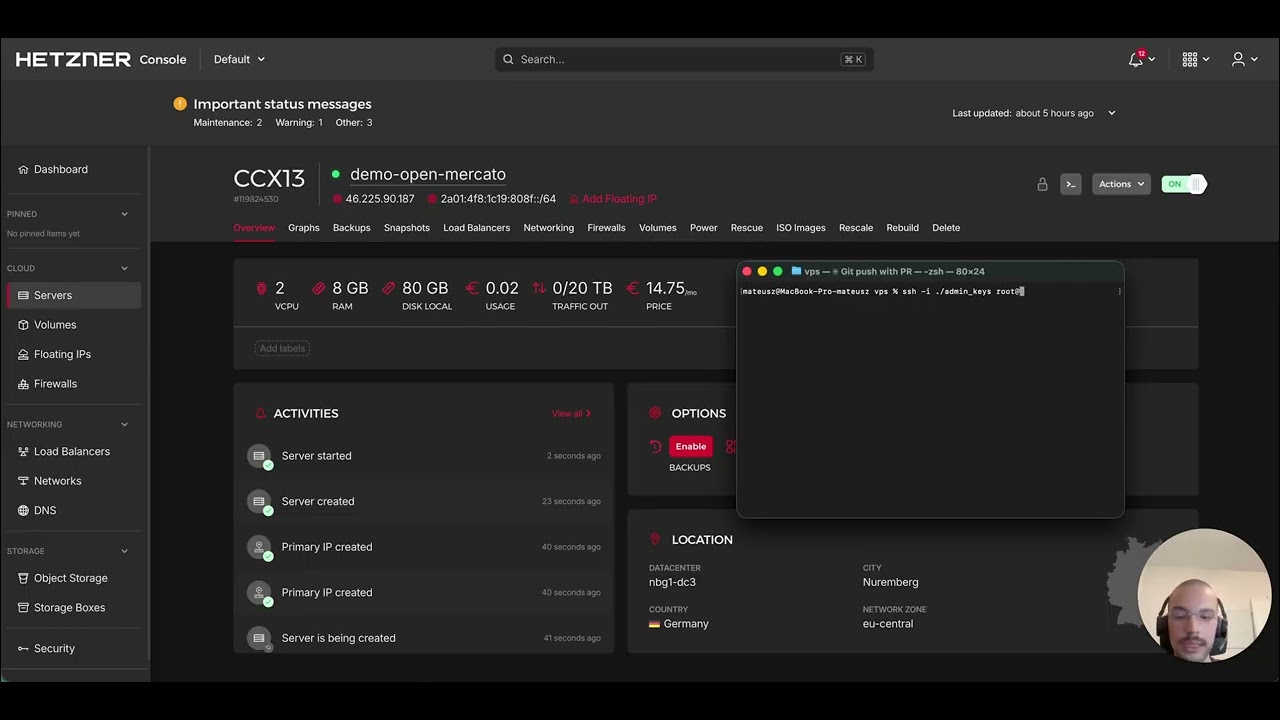The image size is (1280, 720).
Task: Click into the Search input field
Action: (x=684, y=60)
